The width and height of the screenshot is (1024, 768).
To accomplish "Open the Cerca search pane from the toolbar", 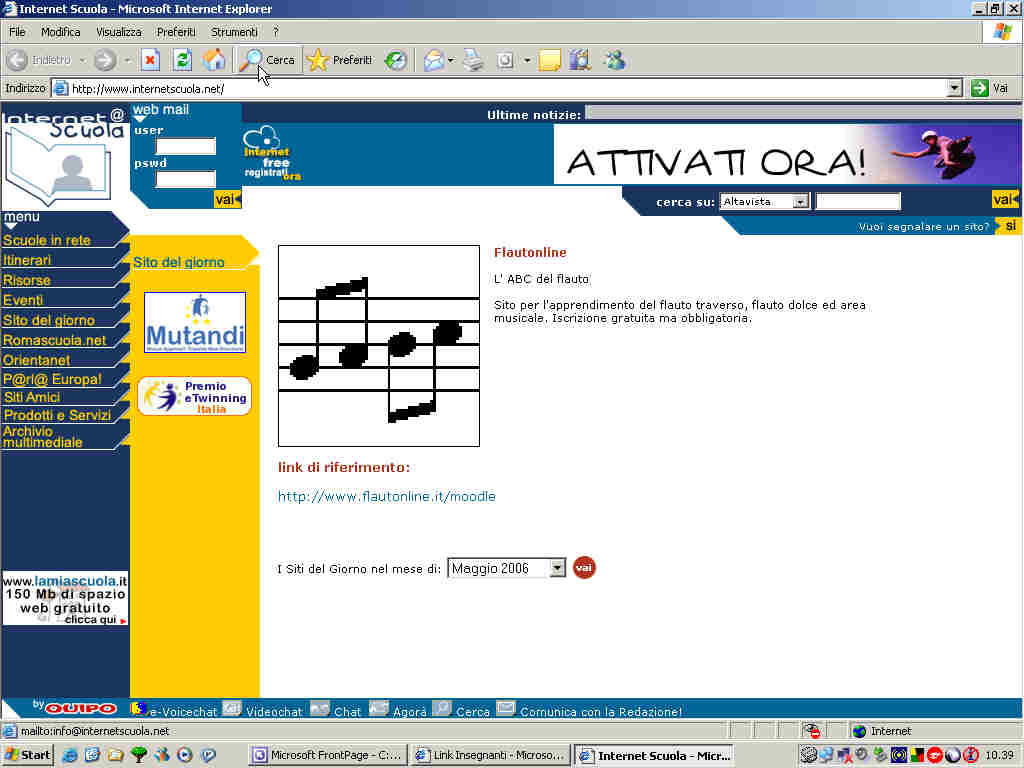I will pyautogui.click(x=268, y=60).
